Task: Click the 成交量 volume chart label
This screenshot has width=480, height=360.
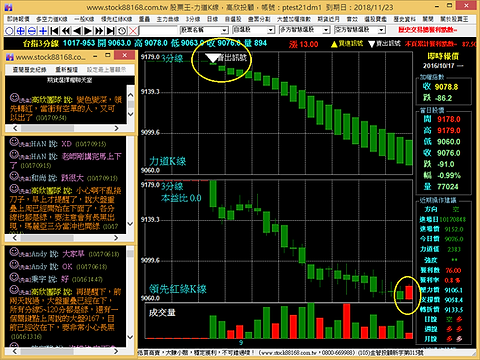Action: tap(162, 312)
